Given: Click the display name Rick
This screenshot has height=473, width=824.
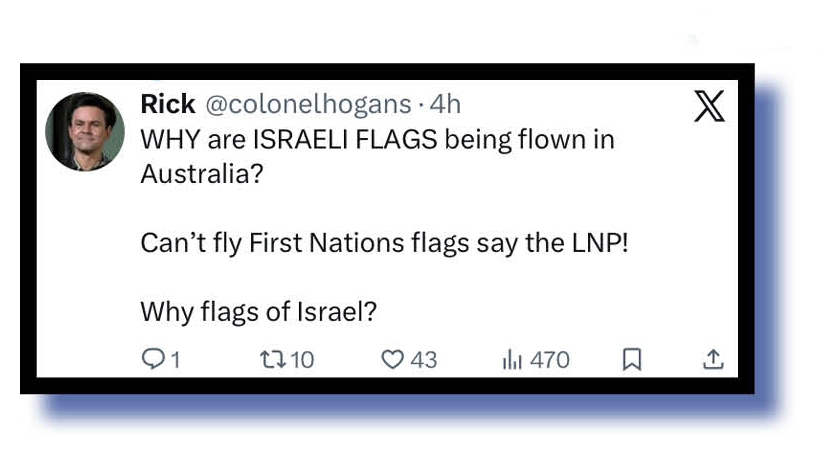Looking at the screenshot, I should [167, 104].
